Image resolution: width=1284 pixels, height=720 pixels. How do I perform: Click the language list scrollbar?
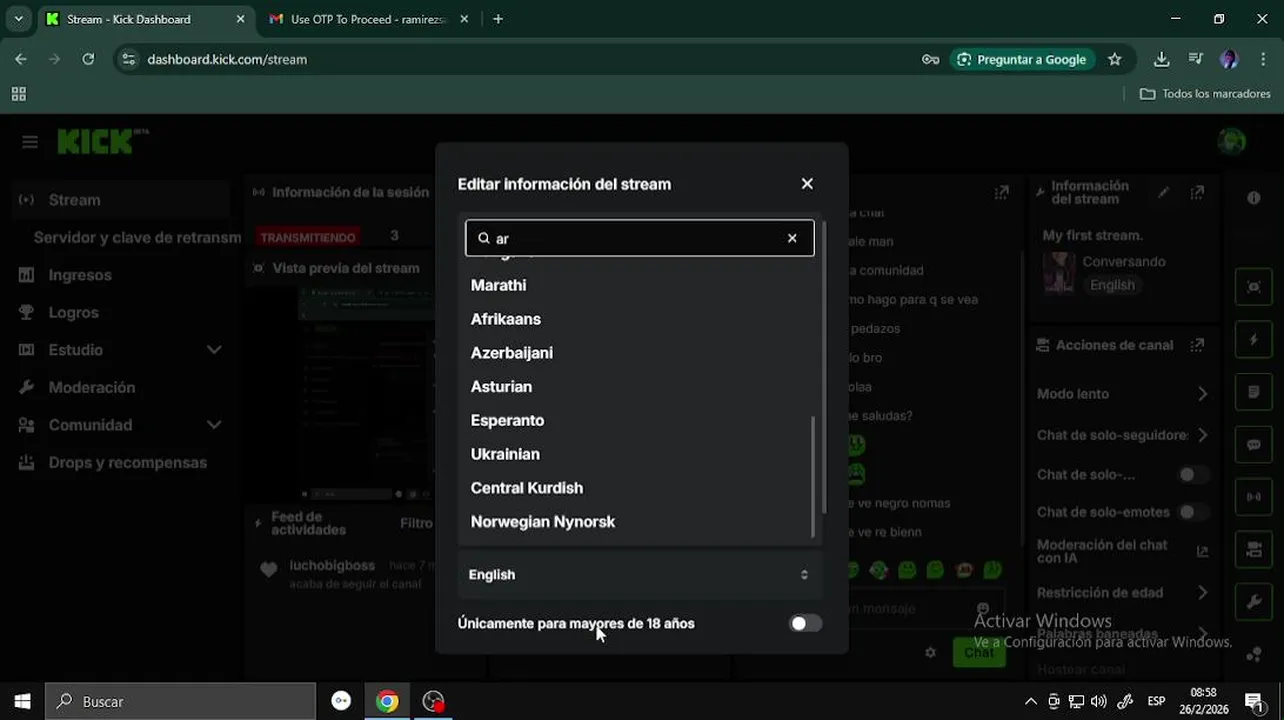[813, 476]
